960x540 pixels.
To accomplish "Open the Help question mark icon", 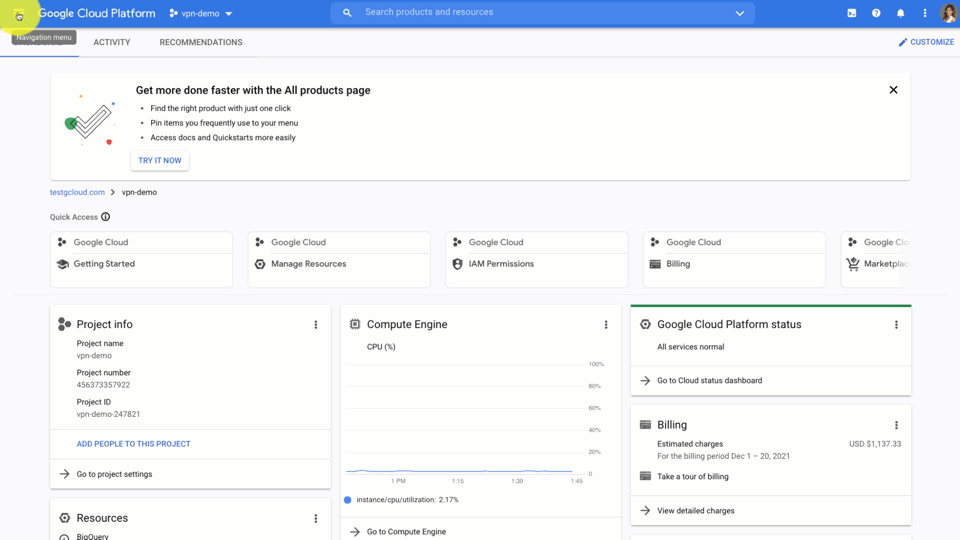I will click(876, 14).
